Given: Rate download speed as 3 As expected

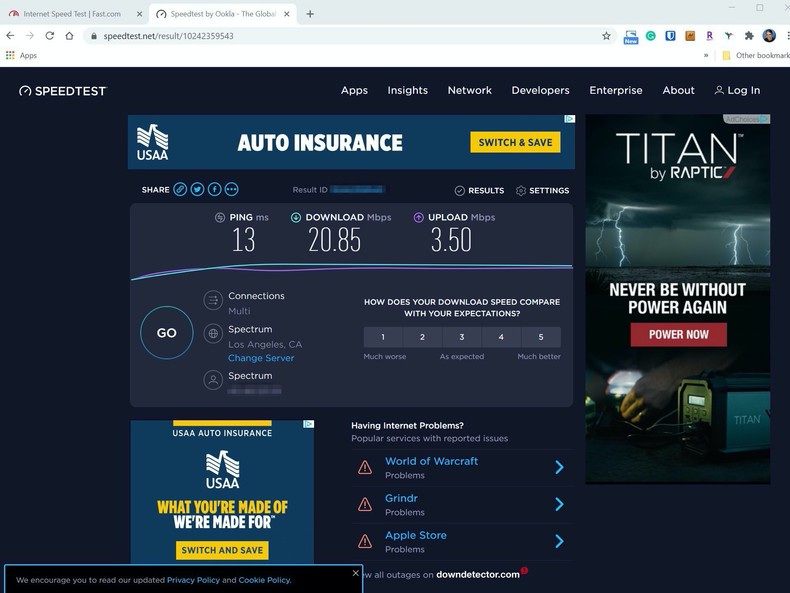Looking at the screenshot, I should pos(461,337).
